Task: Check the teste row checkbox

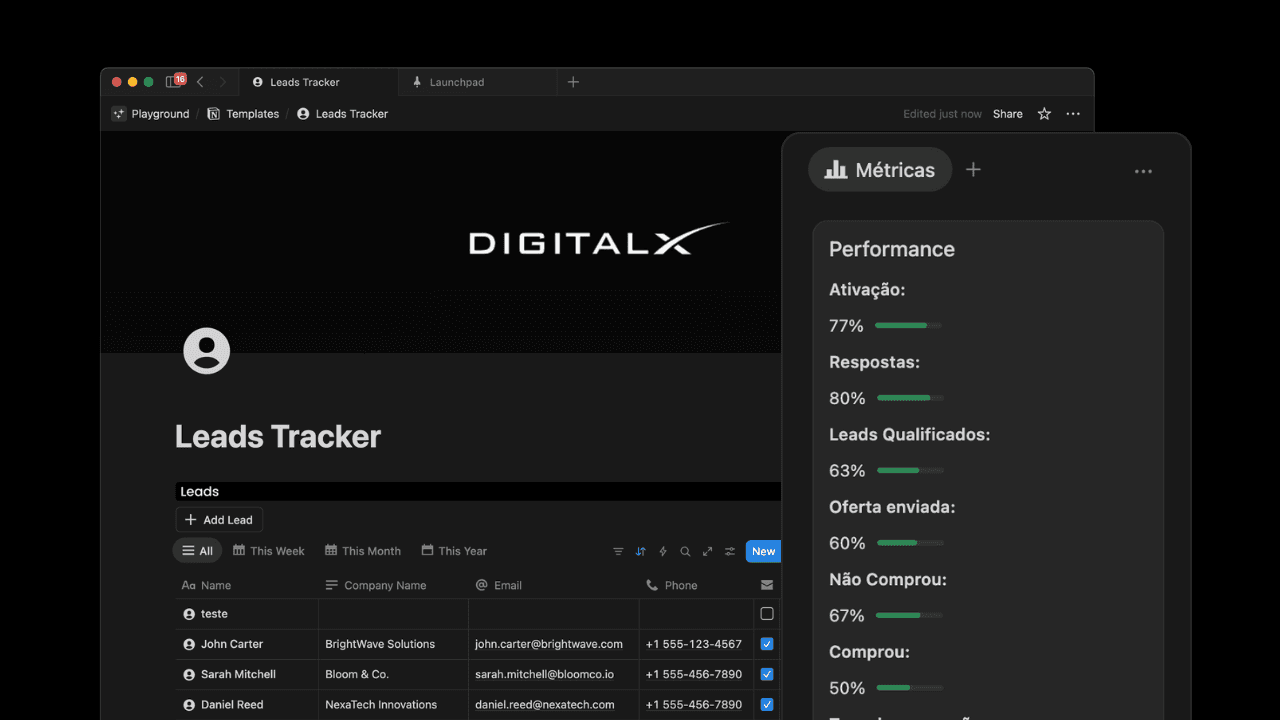Action: pyautogui.click(x=767, y=614)
